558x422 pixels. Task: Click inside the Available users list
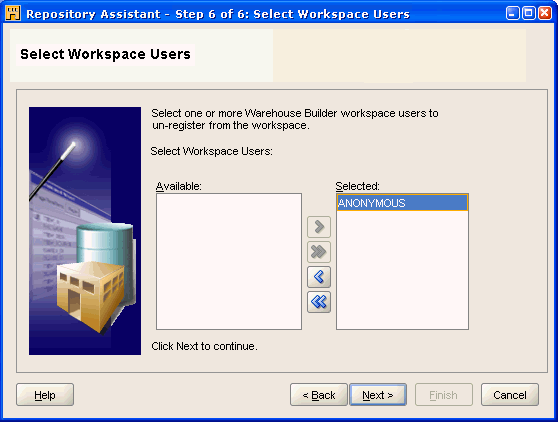(229, 262)
